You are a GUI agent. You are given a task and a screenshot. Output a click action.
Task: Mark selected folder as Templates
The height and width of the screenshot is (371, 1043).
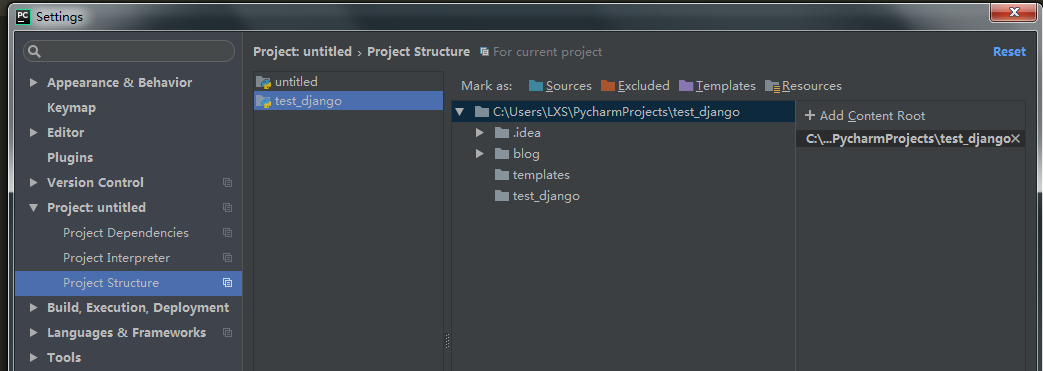point(717,86)
